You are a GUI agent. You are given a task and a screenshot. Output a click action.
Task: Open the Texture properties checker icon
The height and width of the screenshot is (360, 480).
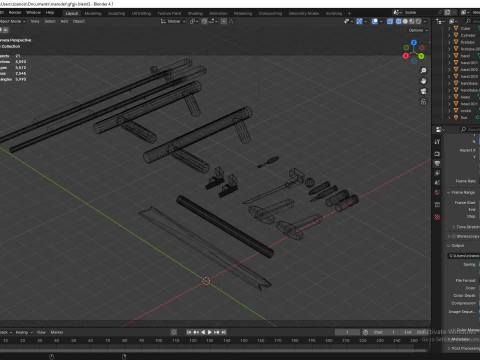coord(437,217)
